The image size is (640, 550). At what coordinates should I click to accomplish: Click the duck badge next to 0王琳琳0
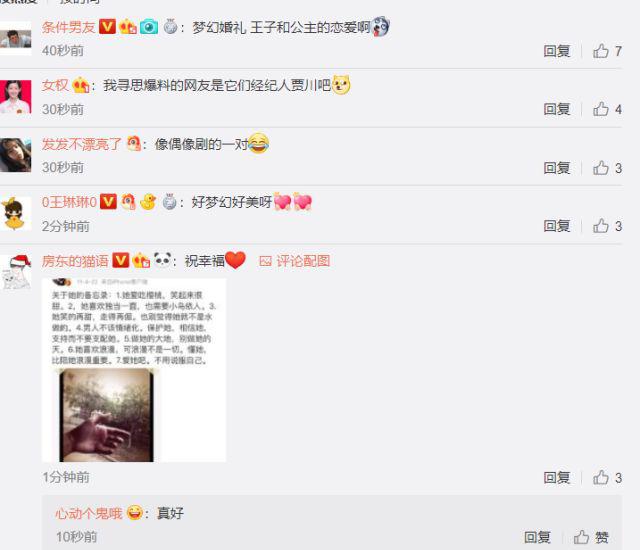[x=148, y=202]
